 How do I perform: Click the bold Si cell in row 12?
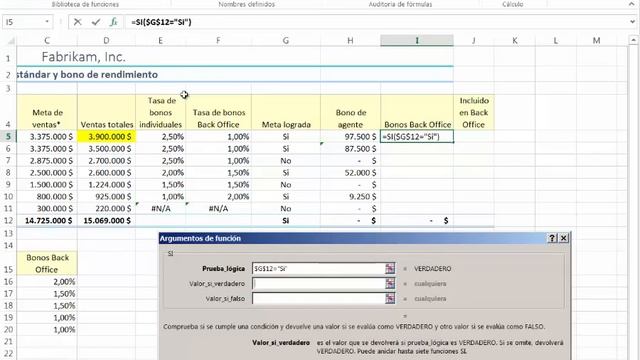pyautogui.click(x=286, y=220)
